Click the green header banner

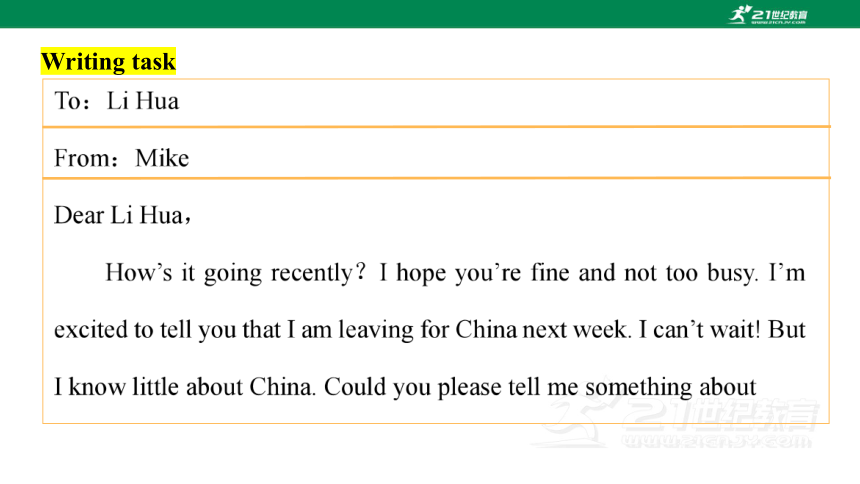tap(430, 14)
